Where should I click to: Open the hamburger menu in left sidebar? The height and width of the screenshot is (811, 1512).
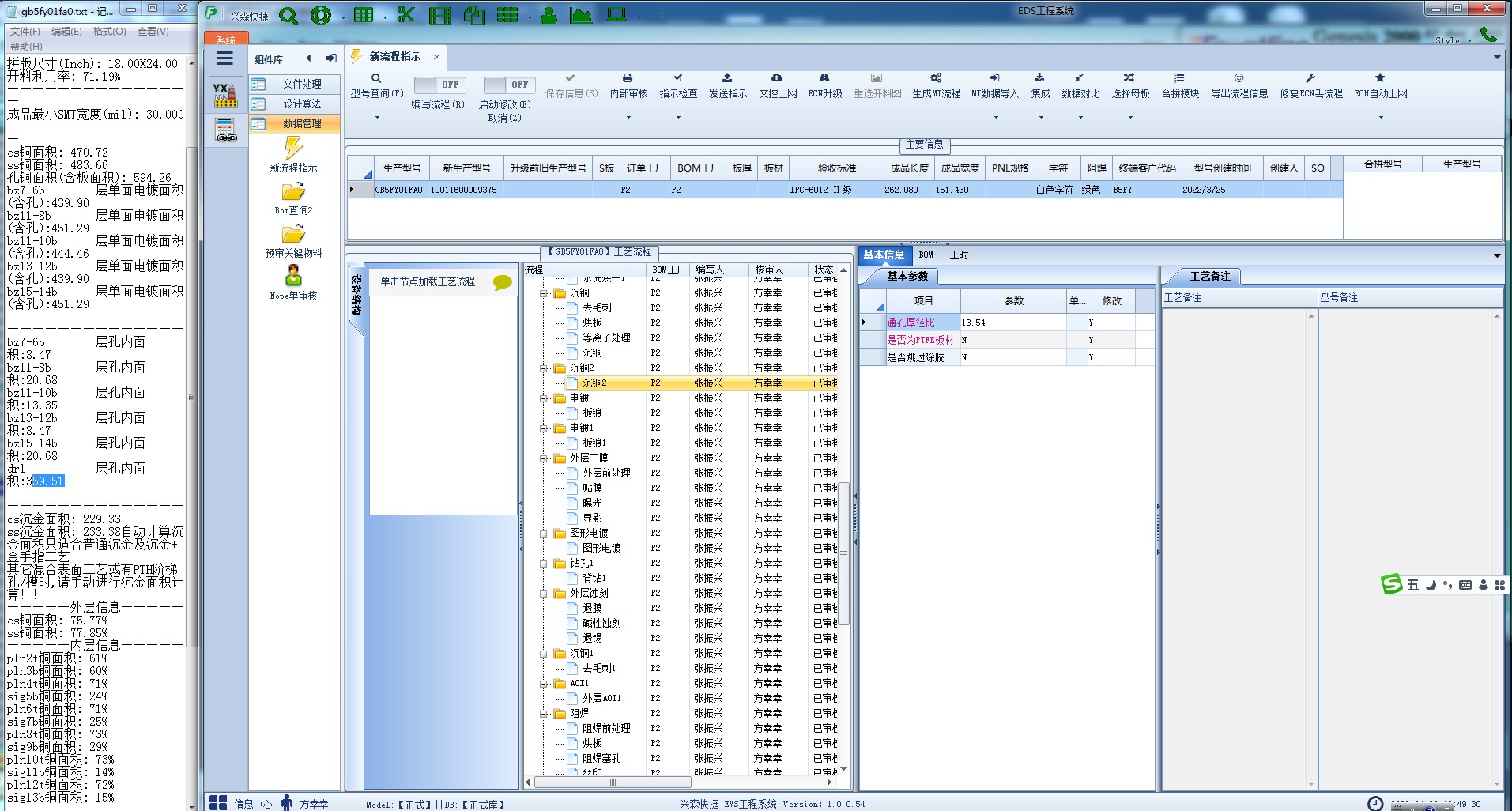[224, 58]
